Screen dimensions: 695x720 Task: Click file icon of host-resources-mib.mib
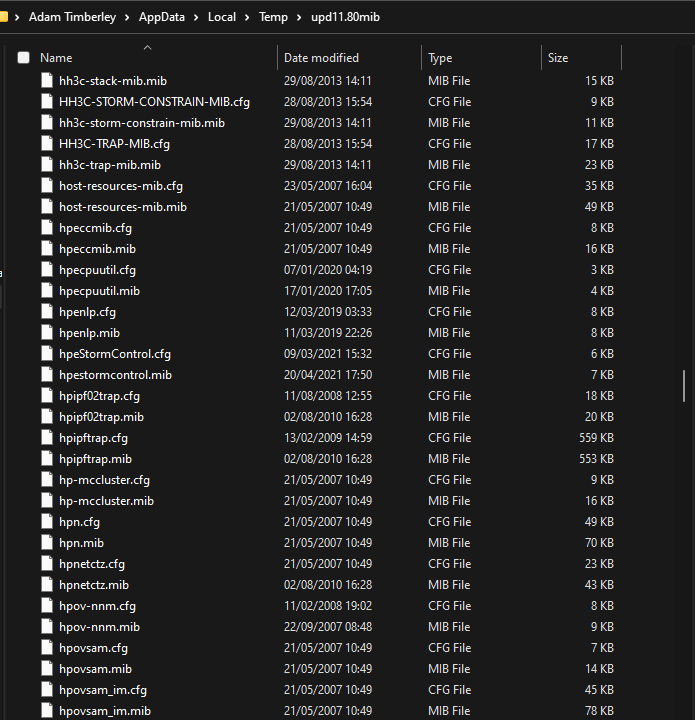47,207
